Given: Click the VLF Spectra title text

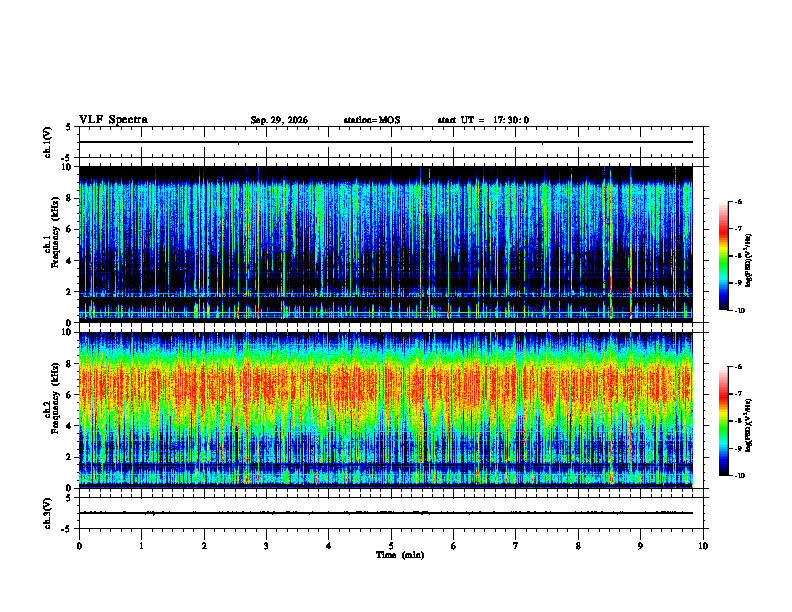Looking at the screenshot, I should point(113,120).
